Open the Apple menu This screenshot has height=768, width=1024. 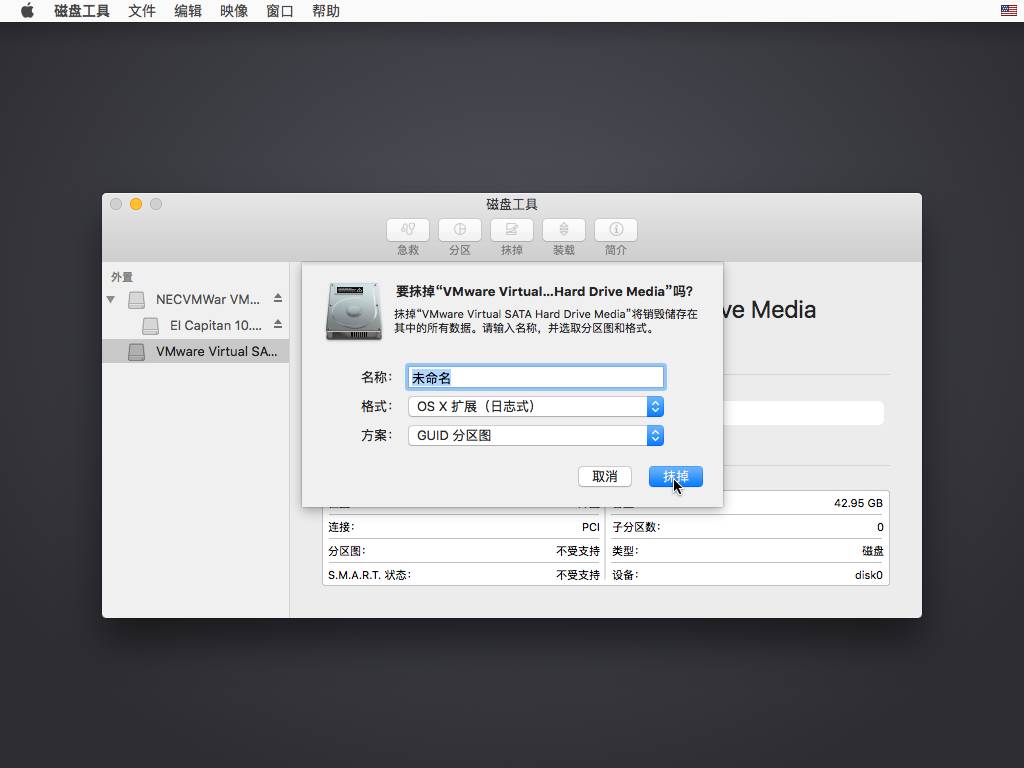tap(27, 10)
